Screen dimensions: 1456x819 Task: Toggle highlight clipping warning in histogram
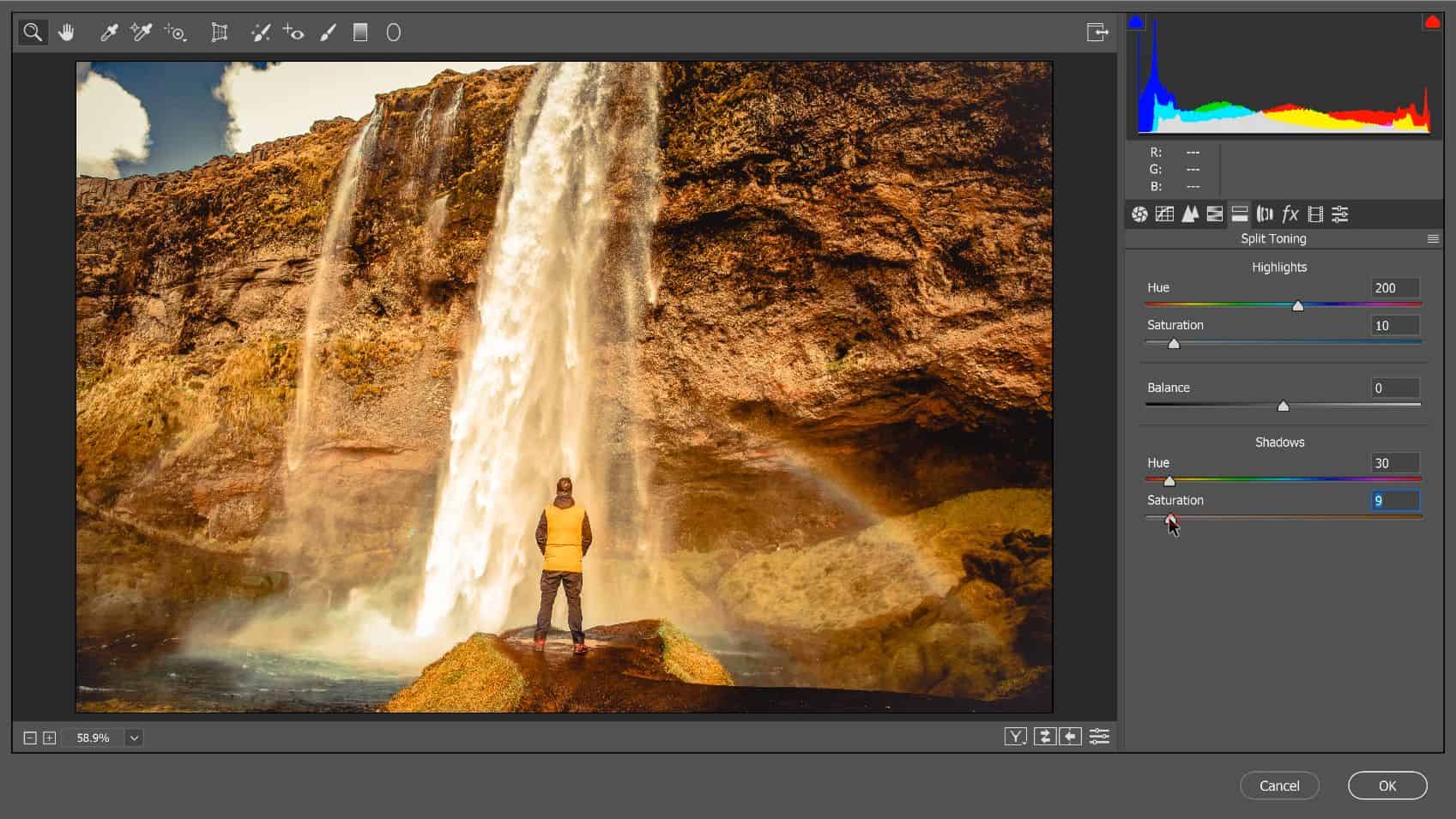(x=1432, y=22)
